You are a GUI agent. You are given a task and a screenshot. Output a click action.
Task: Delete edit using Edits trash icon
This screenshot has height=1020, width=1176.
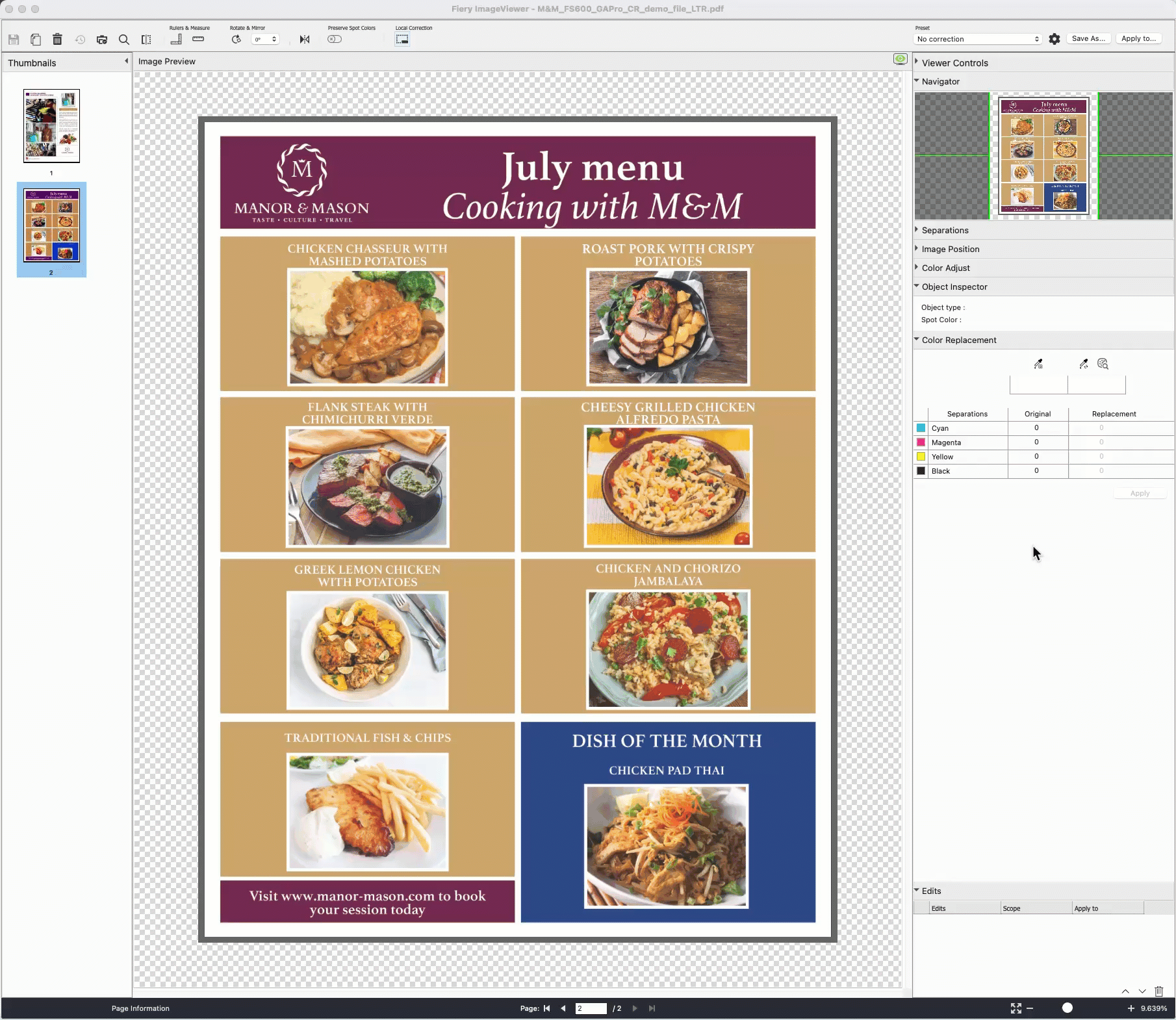(x=1159, y=991)
